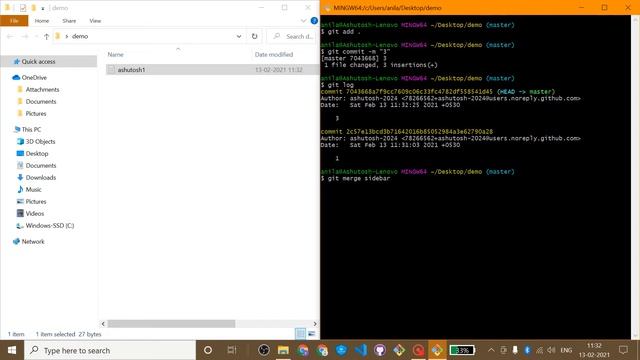Viewport: 640px width, 360px height.
Task: Open the recent locations dropdown arrow
Action: (36, 36)
